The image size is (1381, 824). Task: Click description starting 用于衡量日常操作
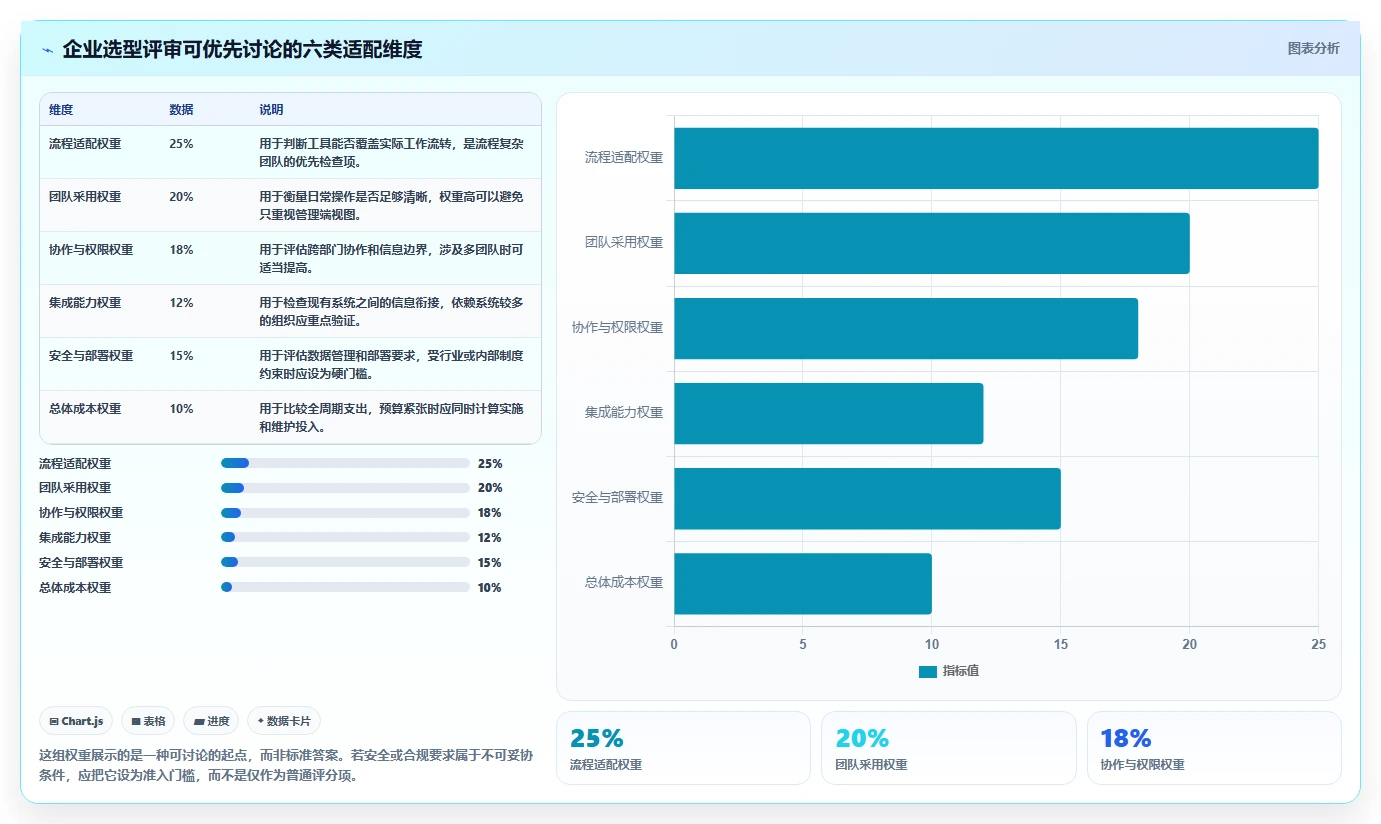coord(391,206)
